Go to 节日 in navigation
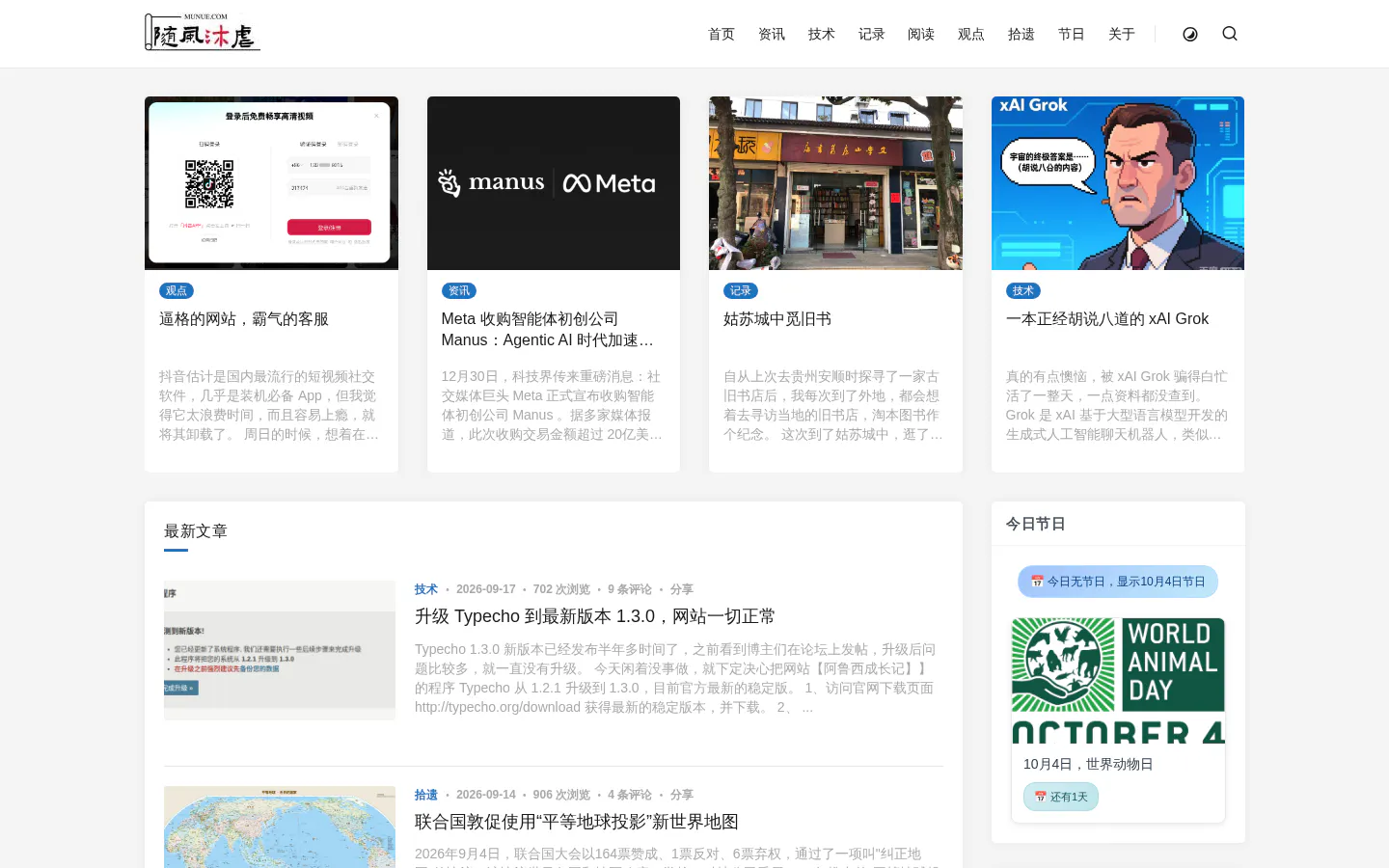Screen dimensions: 1389x868 point(1072,34)
